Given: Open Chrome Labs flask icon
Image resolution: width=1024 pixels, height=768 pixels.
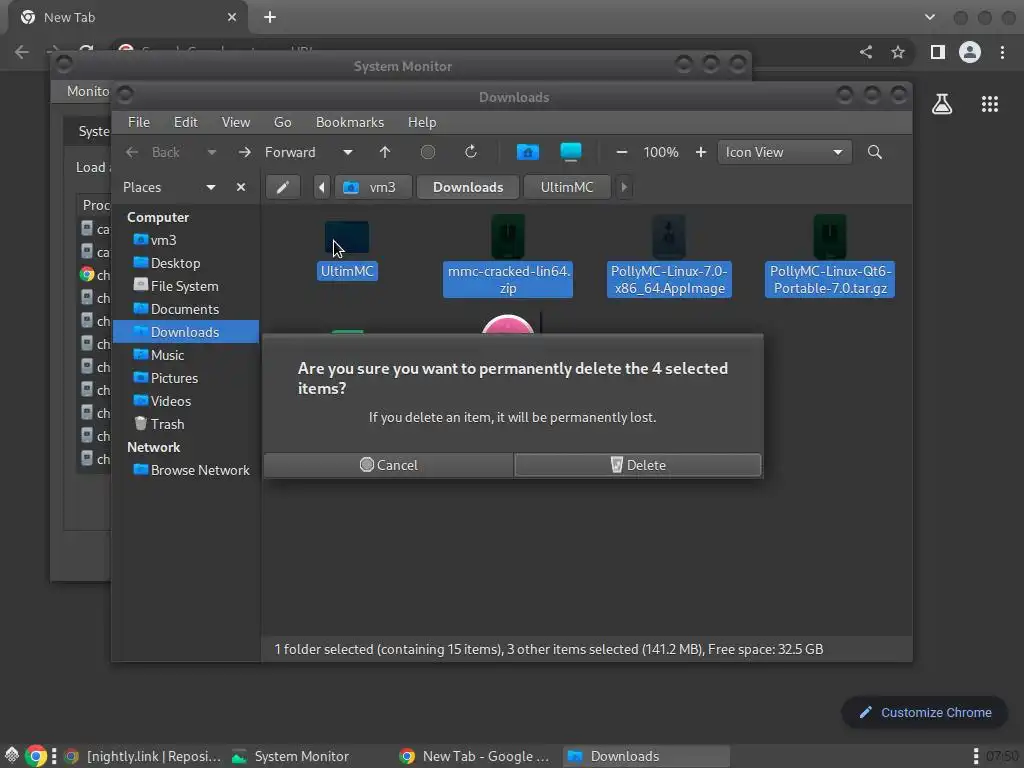Looking at the screenshot, I should [942, 104].
